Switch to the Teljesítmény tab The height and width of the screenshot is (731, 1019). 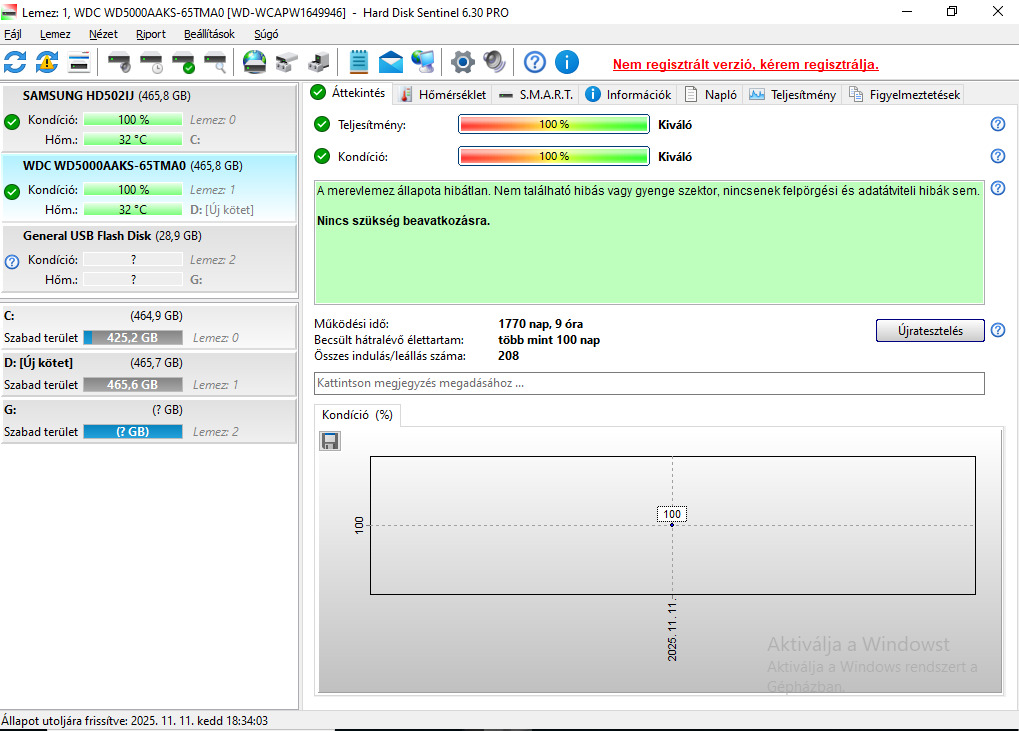tap(793, 95)
